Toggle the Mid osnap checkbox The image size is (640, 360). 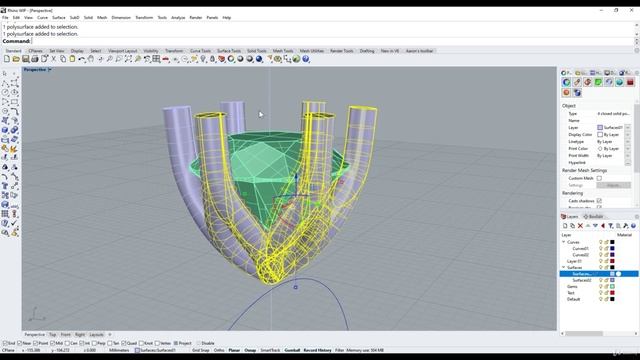pos(52,343)
